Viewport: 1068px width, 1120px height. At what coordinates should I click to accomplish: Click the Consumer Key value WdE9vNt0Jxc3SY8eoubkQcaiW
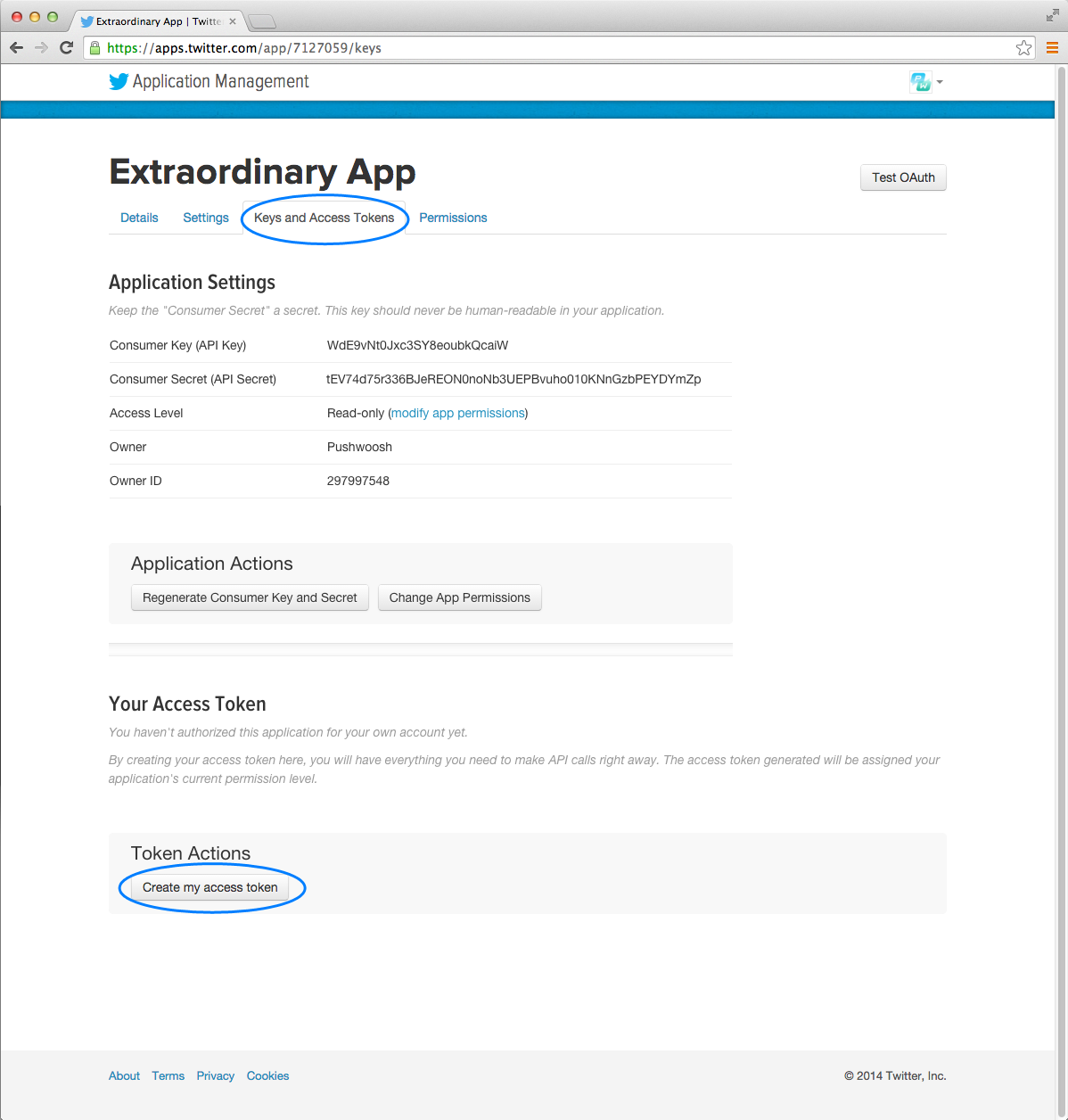pyautogui.click(x=417, y=345)
